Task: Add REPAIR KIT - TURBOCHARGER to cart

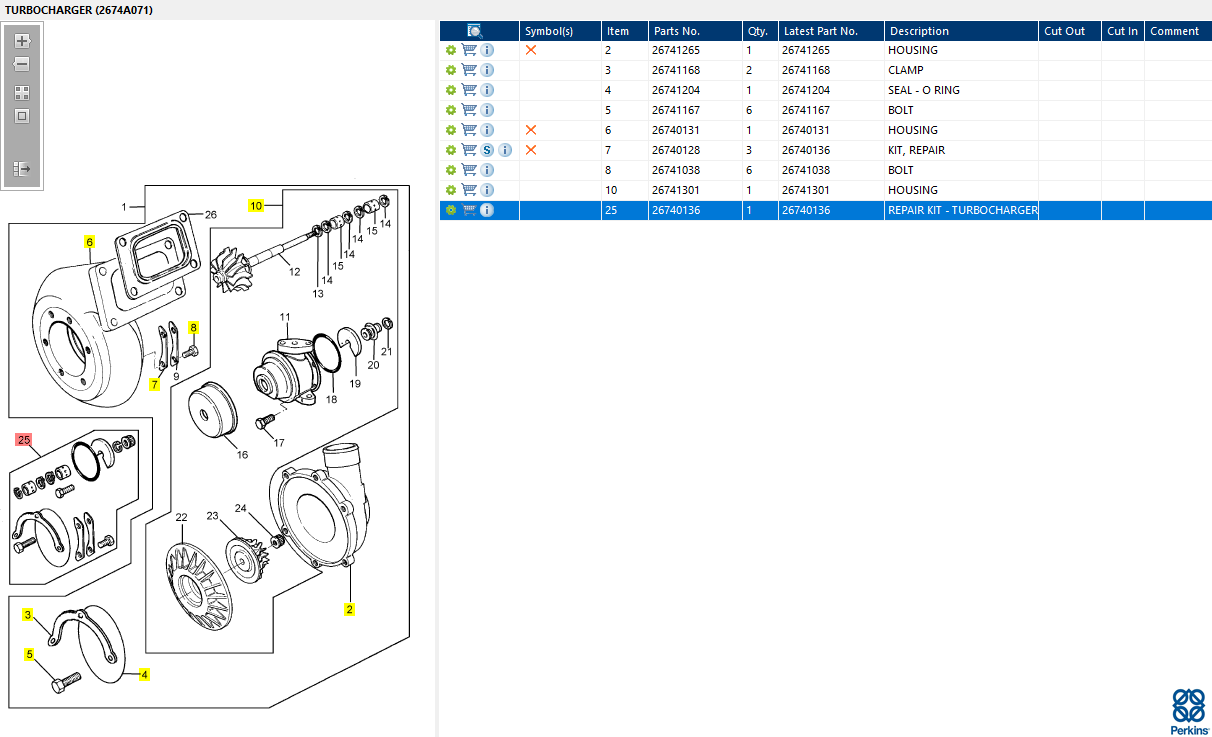Action: click(x=469, y=210)
